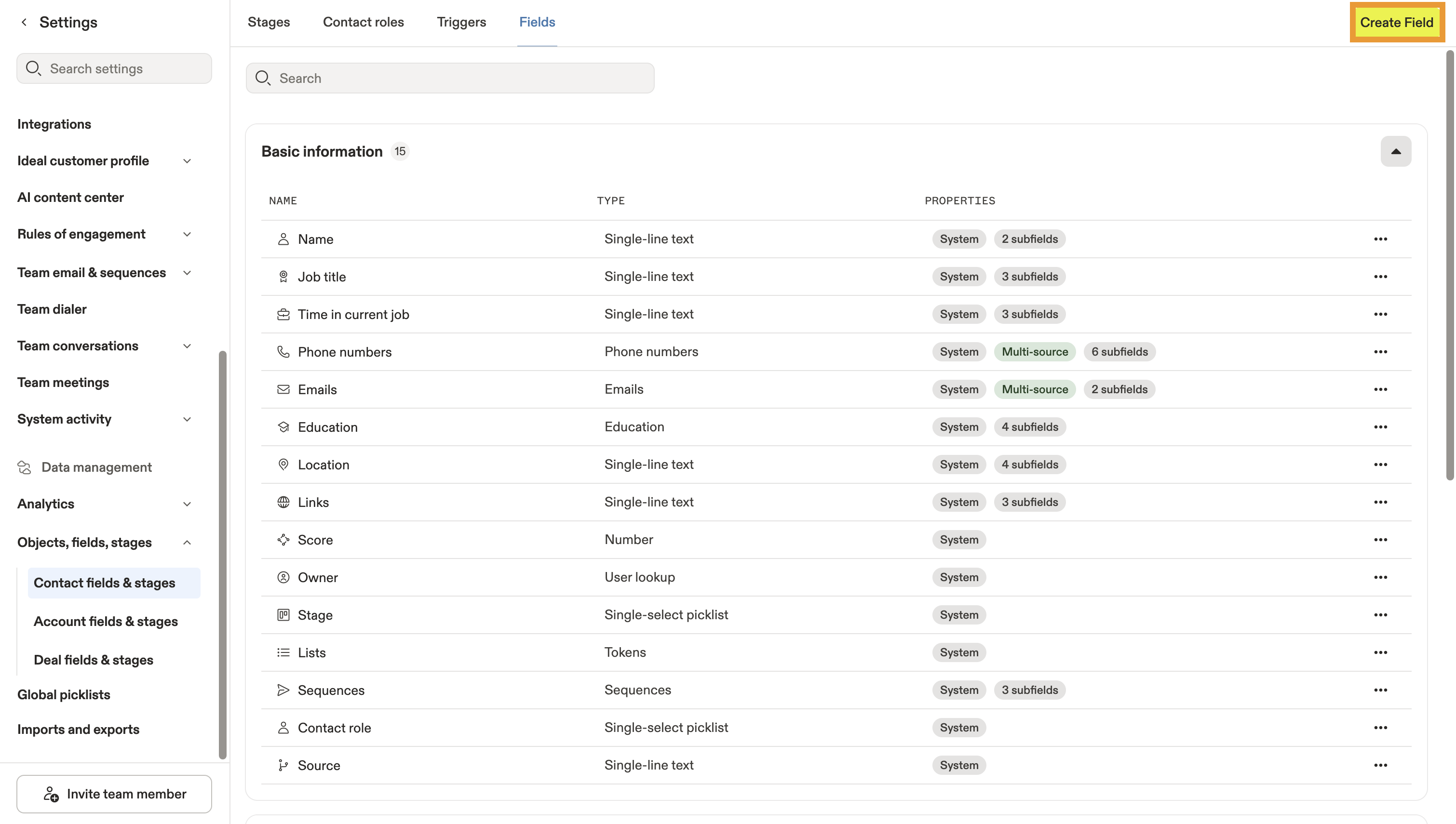Expand System activity in sidebar

(187, 419)
